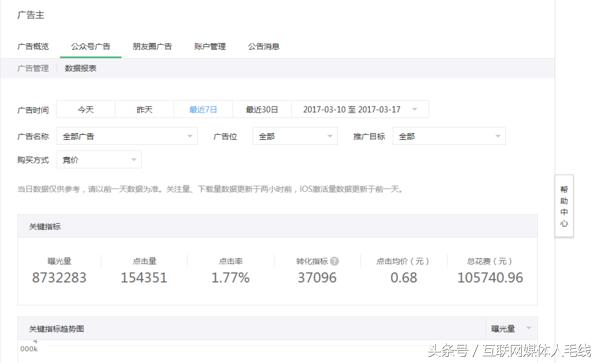The image size is (600, 363).
Task: Select the 数据报表 sub-tab
Action: point(80,68)
